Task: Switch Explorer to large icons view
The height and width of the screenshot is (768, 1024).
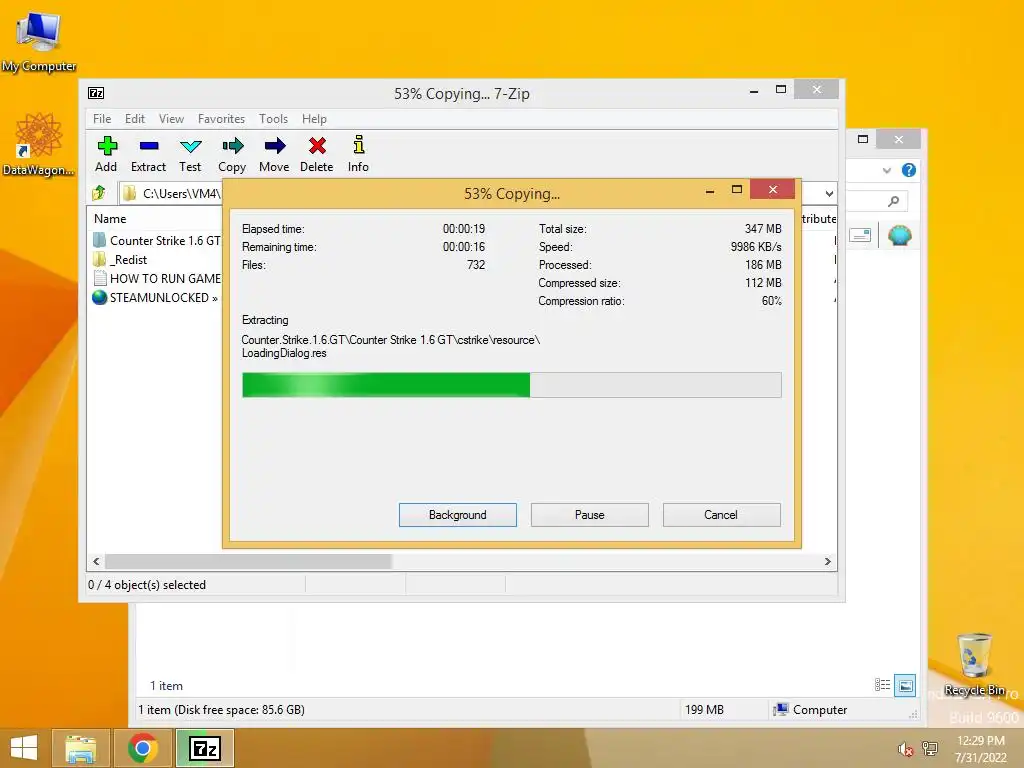Action: tap(905, 685)
